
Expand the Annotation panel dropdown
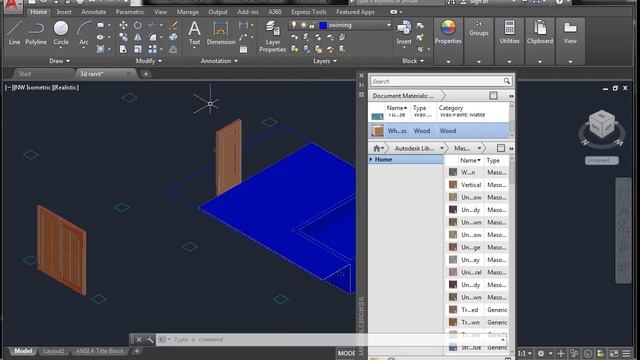(219, 61)
